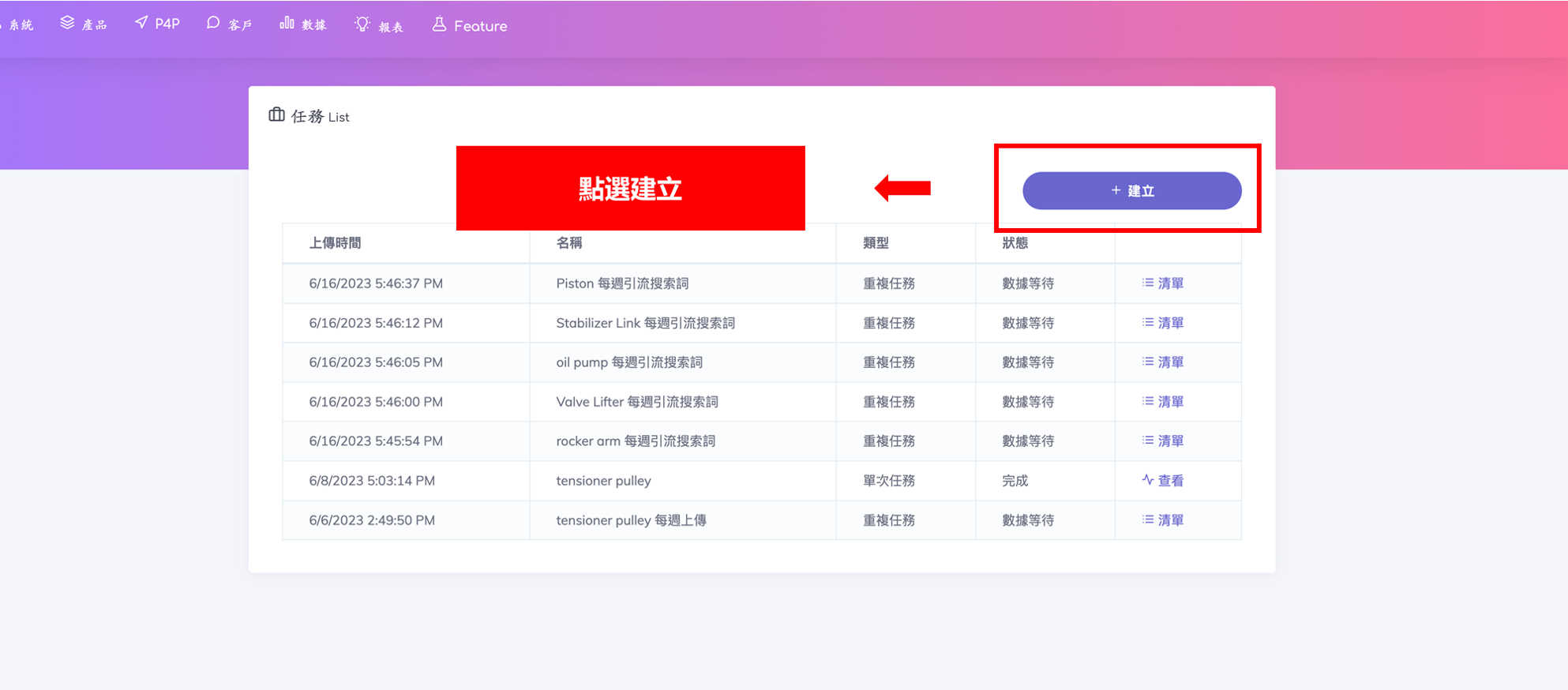The height and width of the screenshot is (690, 1568).
Task: Click the 名稱 column header
Action: click(x=568, y=243)
